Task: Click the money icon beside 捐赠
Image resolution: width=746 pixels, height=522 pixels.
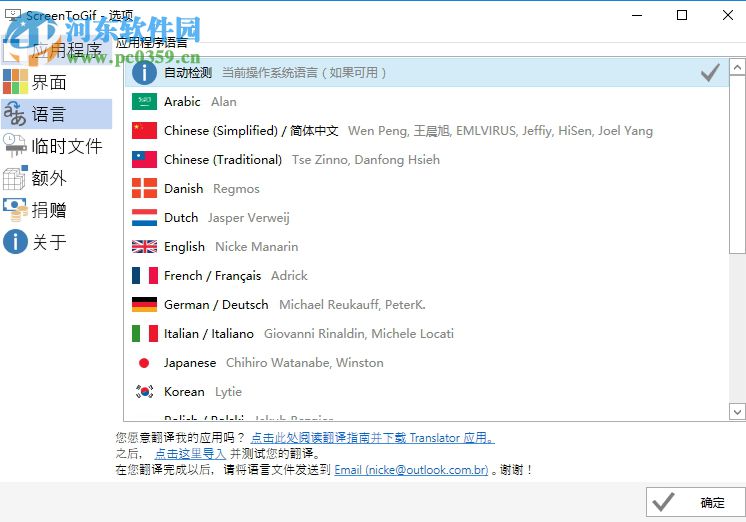Action: (15, 210)
